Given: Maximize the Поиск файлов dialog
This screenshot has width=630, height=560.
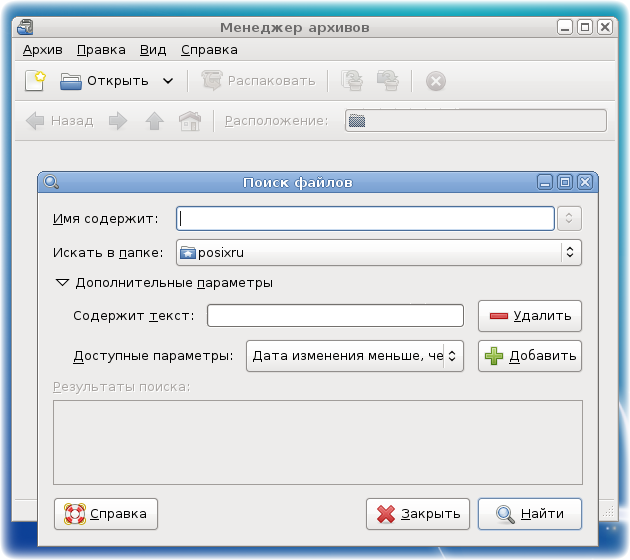Looking at the screenshot, I should click(565, 182).
